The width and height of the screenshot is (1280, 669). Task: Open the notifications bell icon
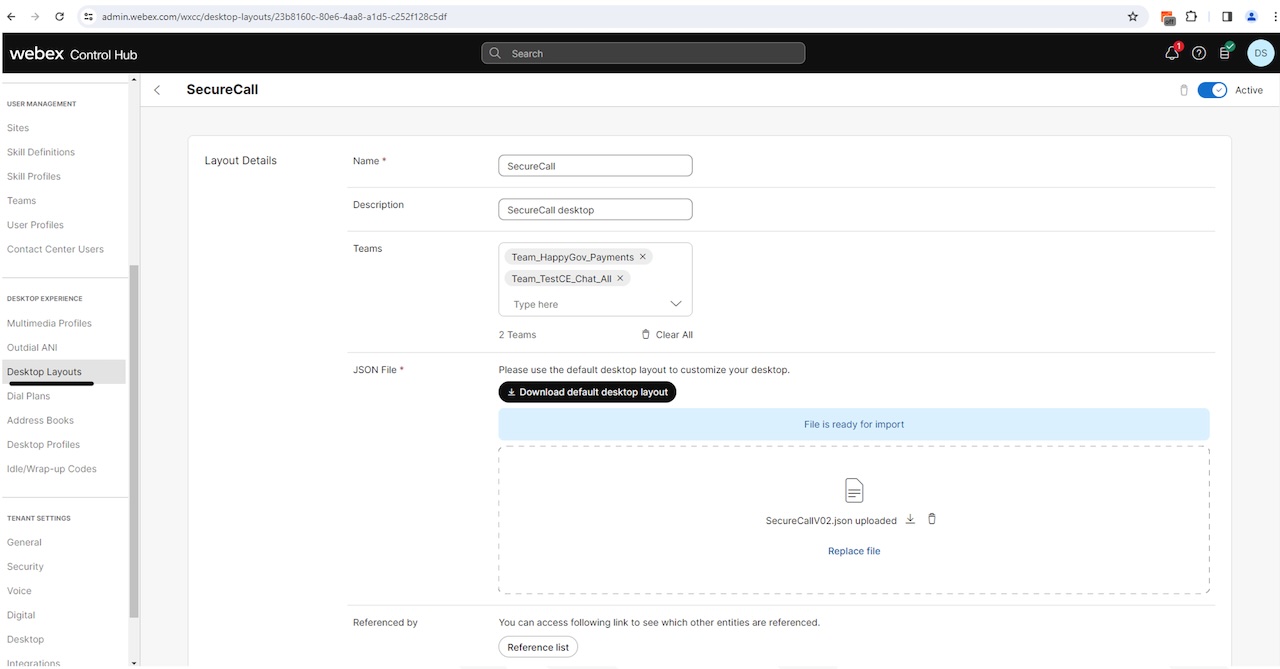click(x=1172, y=53)
